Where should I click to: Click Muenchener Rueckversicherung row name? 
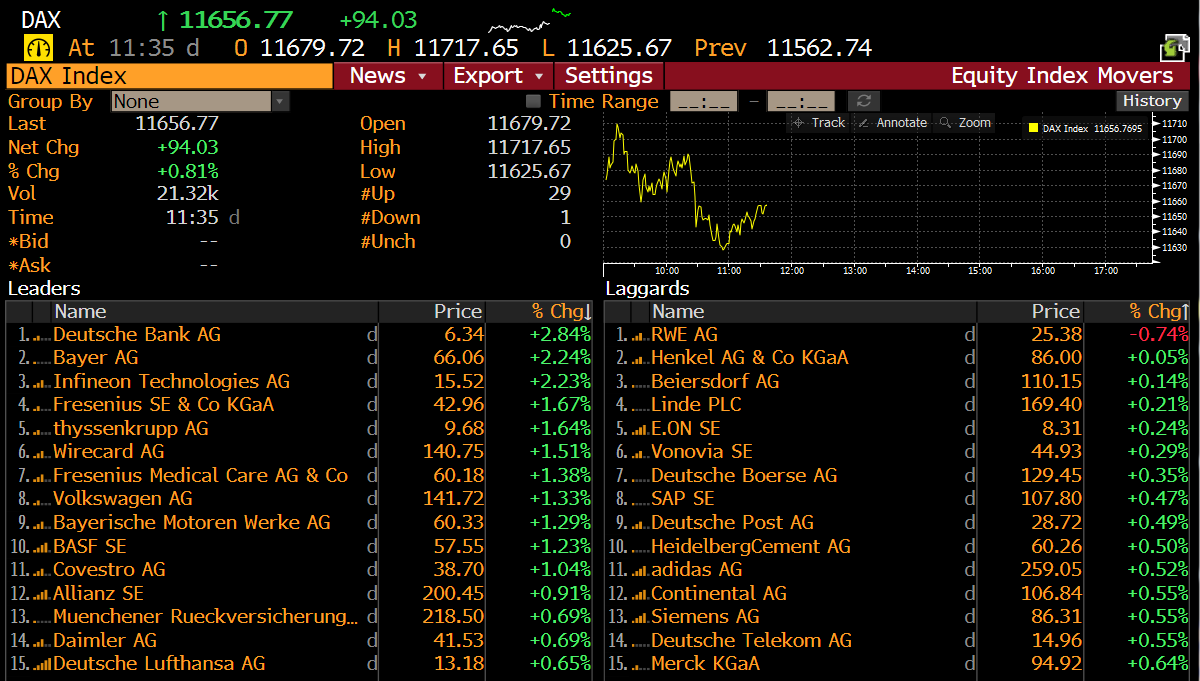[x=205, y=617]
